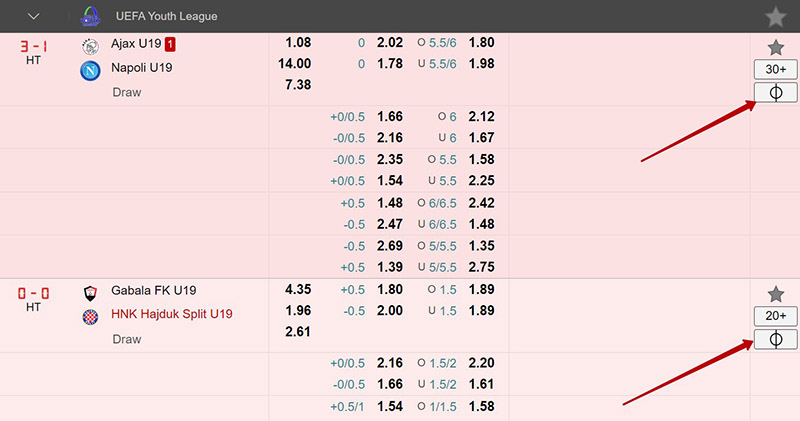Click the Napoli U19 club crest
Viewport: 800px width, 421px height.
[90, 70]
